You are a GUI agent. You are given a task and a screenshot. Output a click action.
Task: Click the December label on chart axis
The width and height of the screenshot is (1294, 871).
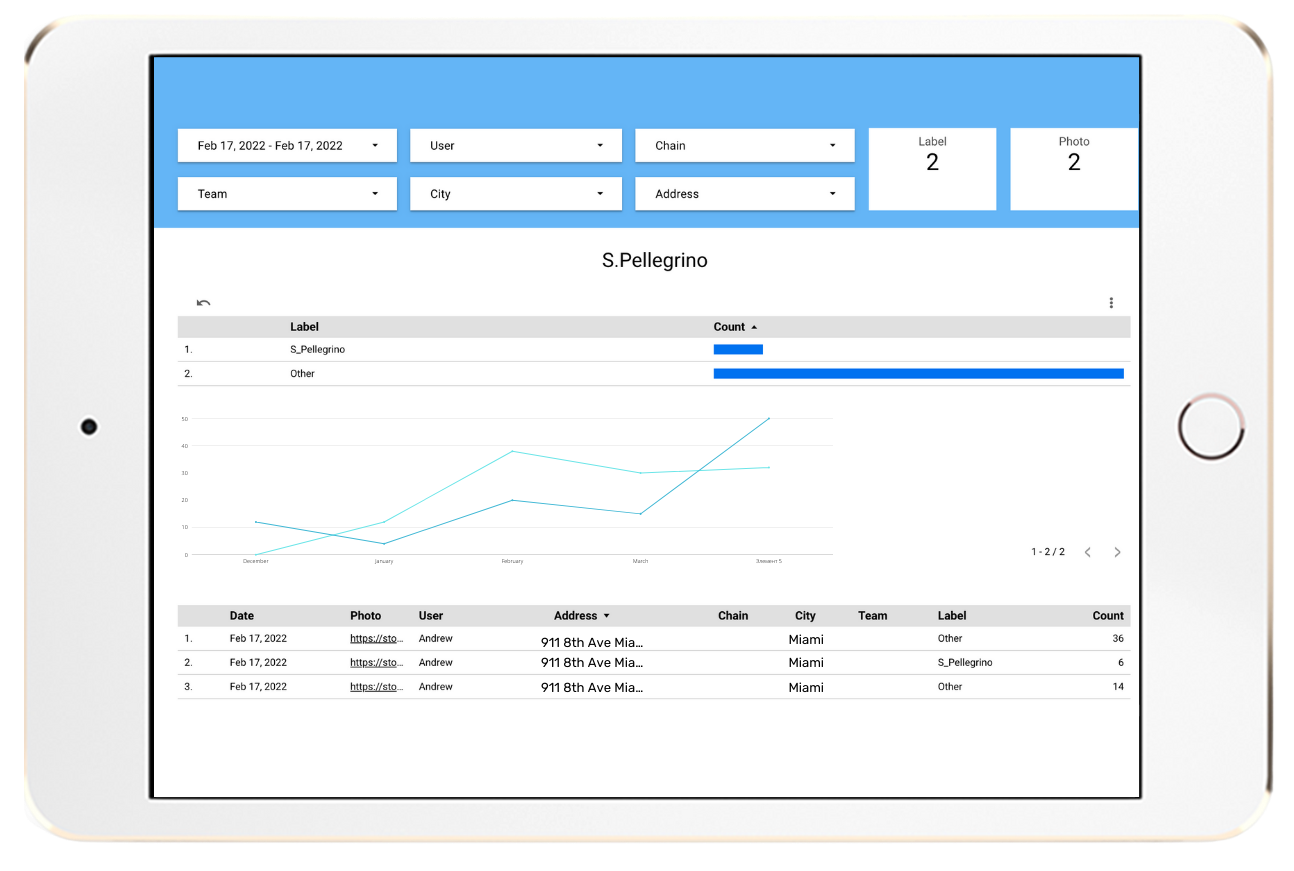256,561
